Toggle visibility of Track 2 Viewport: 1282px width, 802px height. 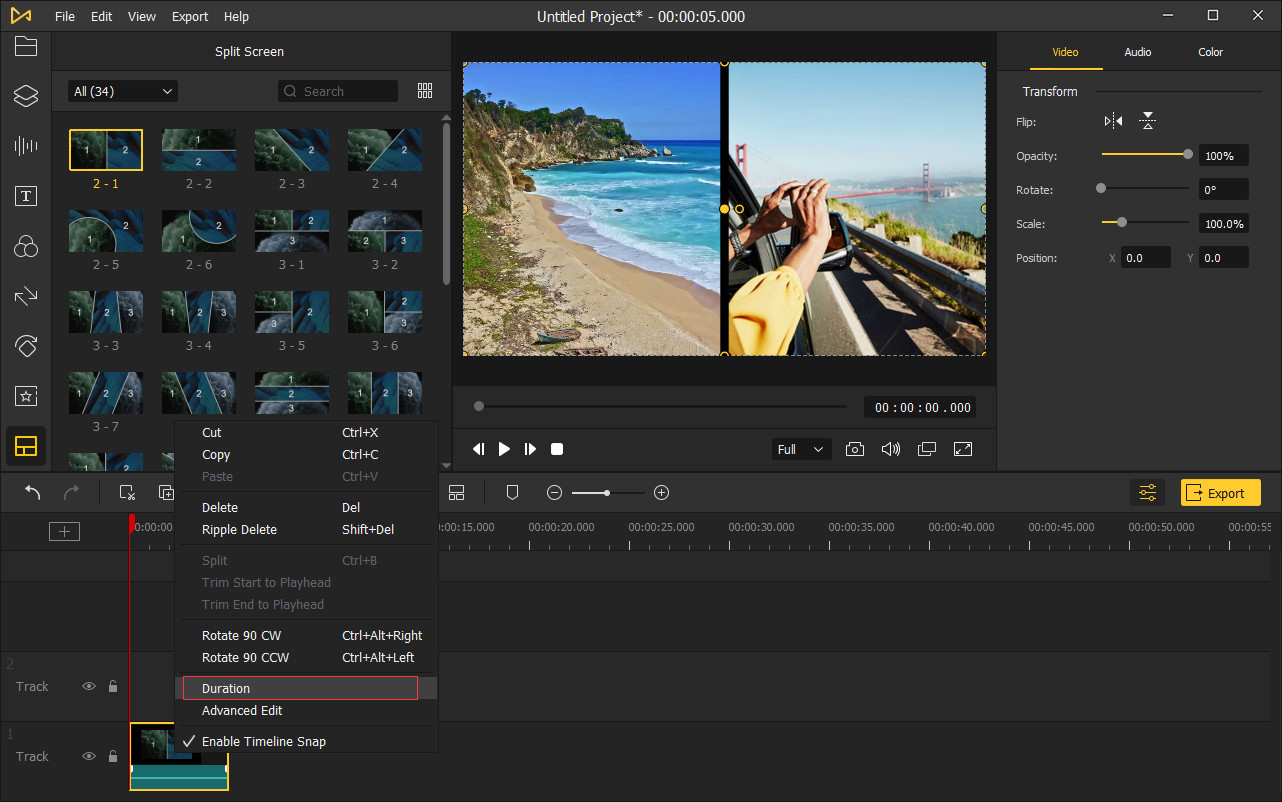(89, 686)
